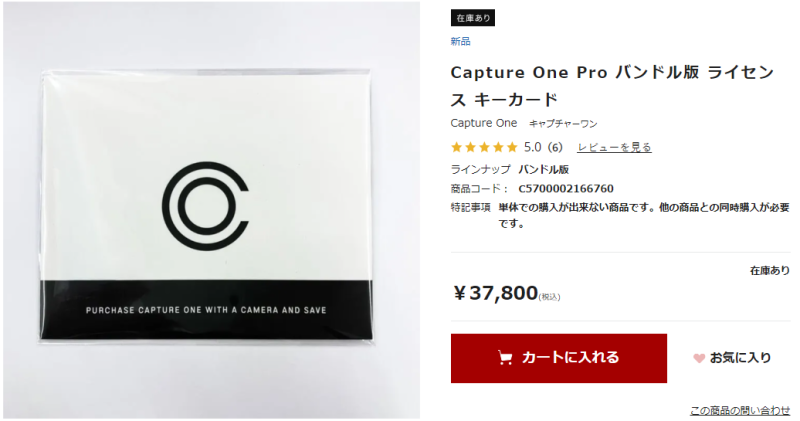Click the last gold star
This screenshot has width=800, height=421.
click(512, 147)
